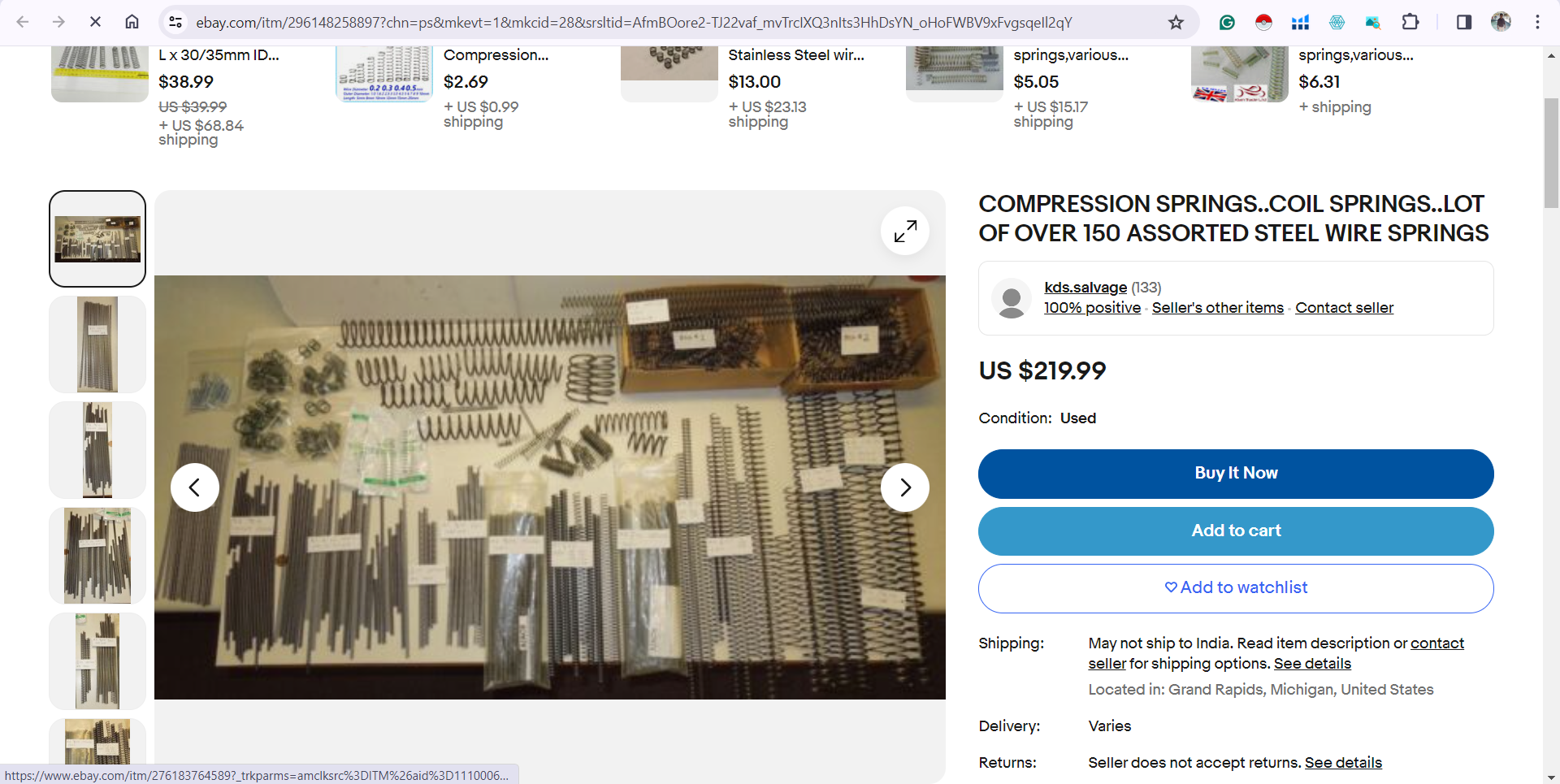Open thumbnail of $5.05 springs item
The image size is (1560, 784).
click(x=955, y=74)
